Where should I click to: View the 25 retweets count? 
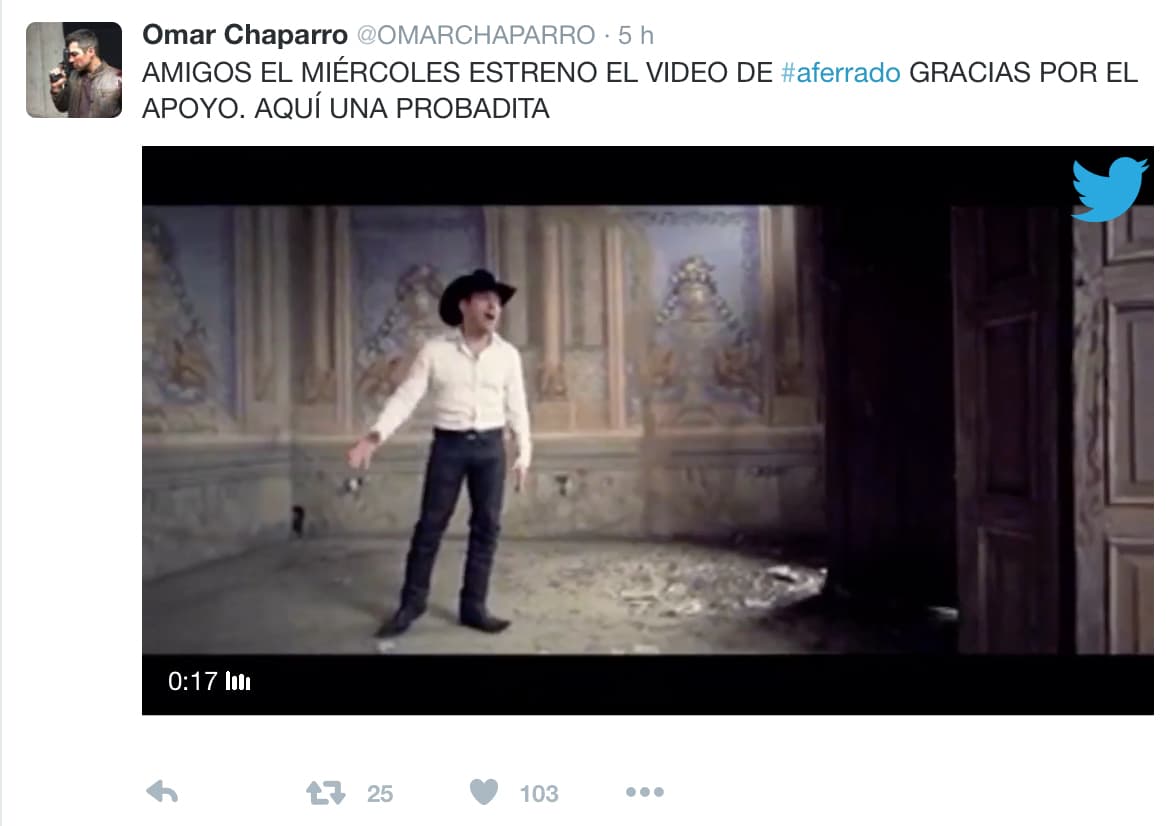380,793
